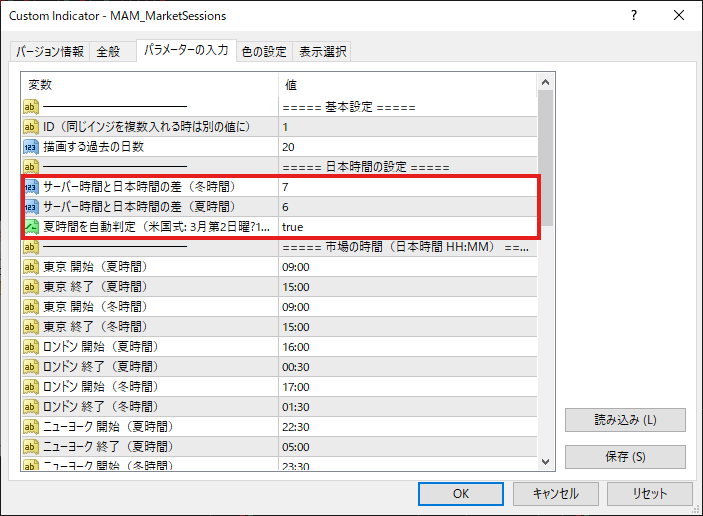The width and height of the screenshot is (703, 516).
Task: Click the 保存 (S) button
Action: point(625,457)
